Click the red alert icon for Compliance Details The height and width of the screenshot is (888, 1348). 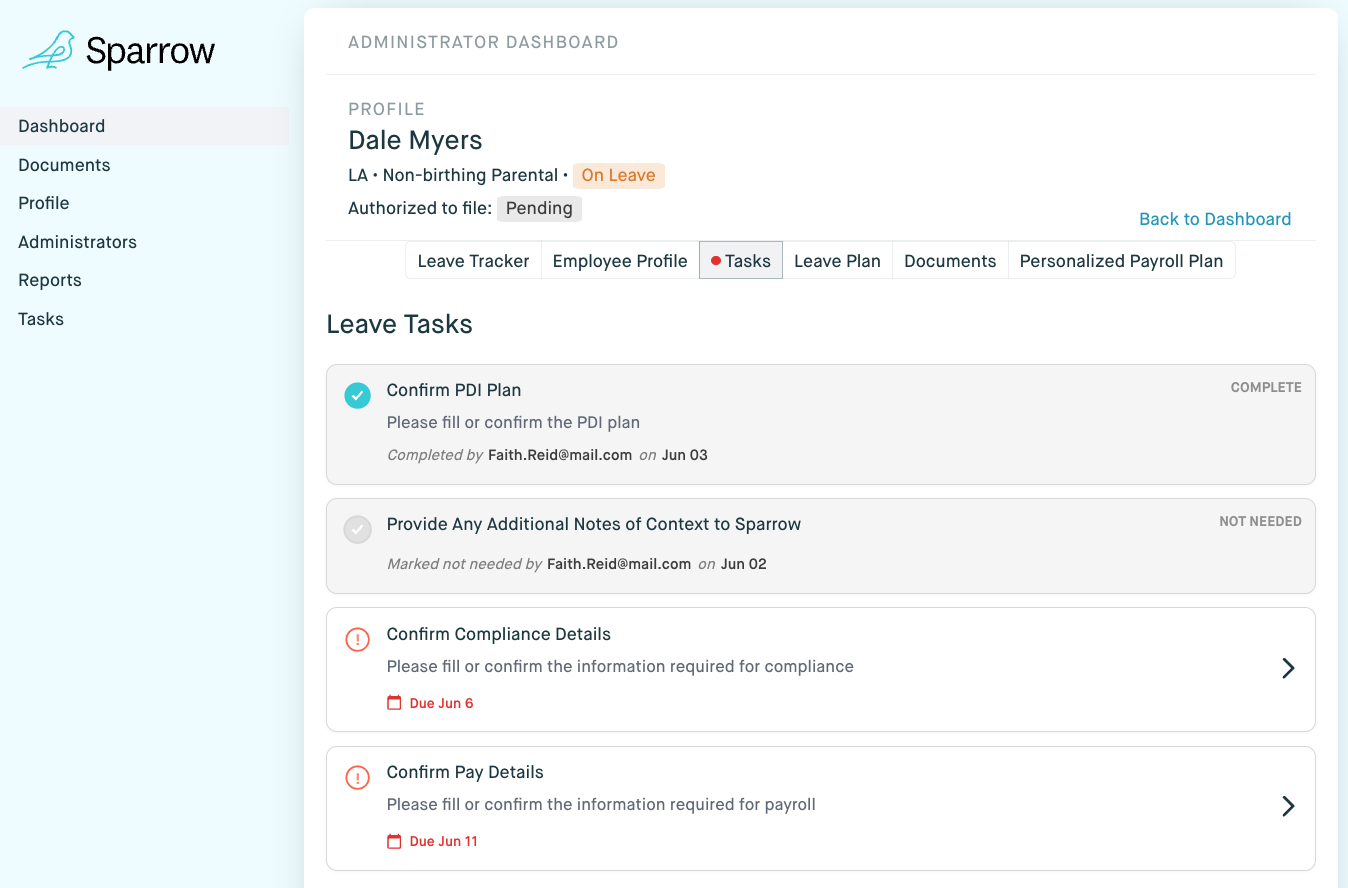coord(357,639)
